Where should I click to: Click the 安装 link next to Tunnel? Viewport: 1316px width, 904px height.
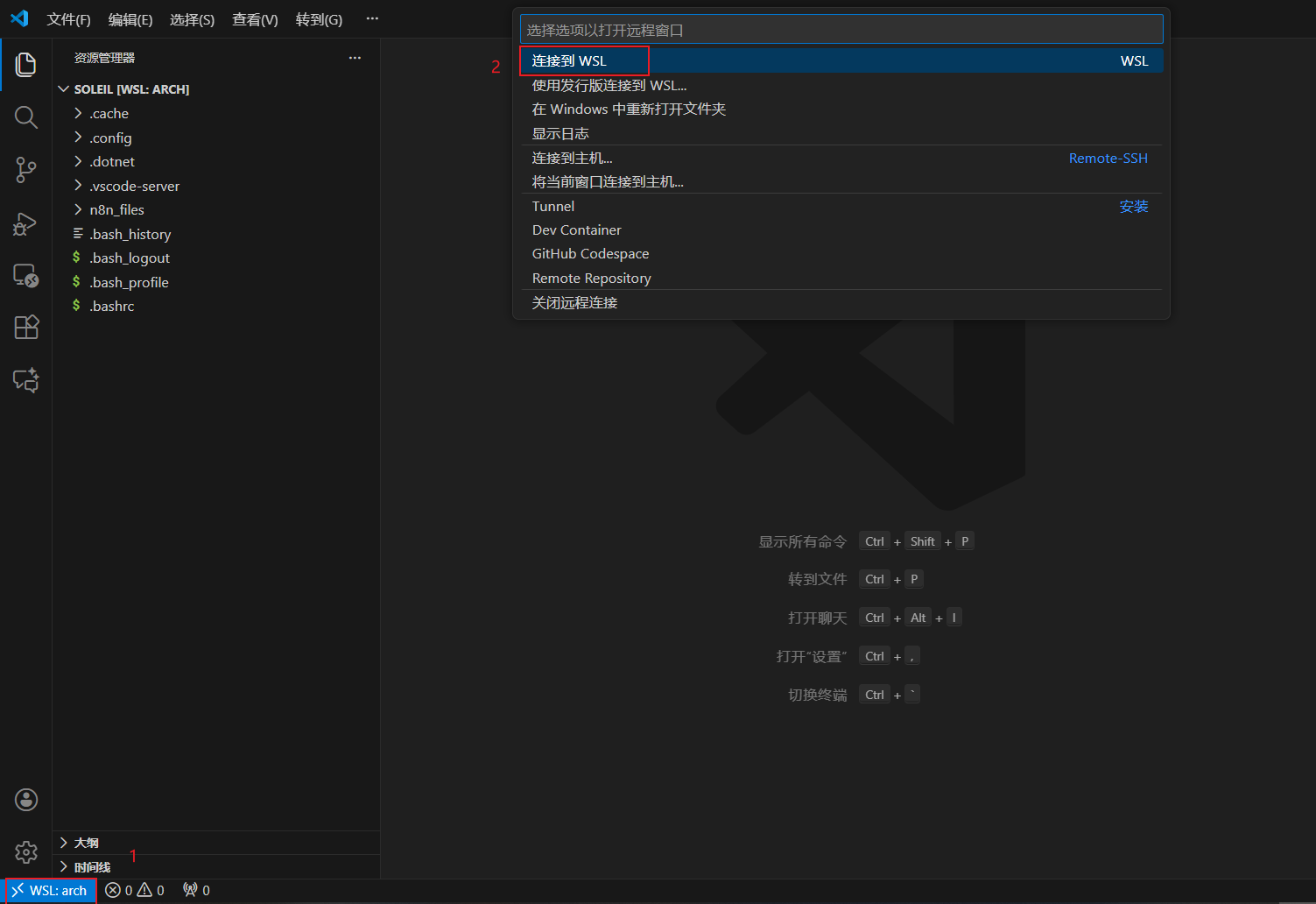1133,207
